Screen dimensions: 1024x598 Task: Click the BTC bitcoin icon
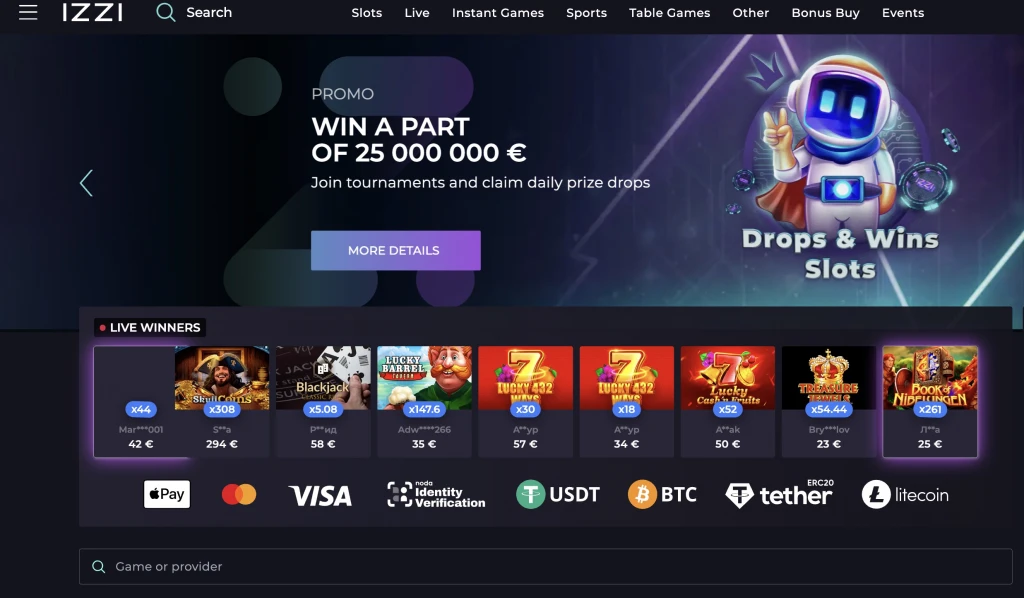tap(662, 494)
